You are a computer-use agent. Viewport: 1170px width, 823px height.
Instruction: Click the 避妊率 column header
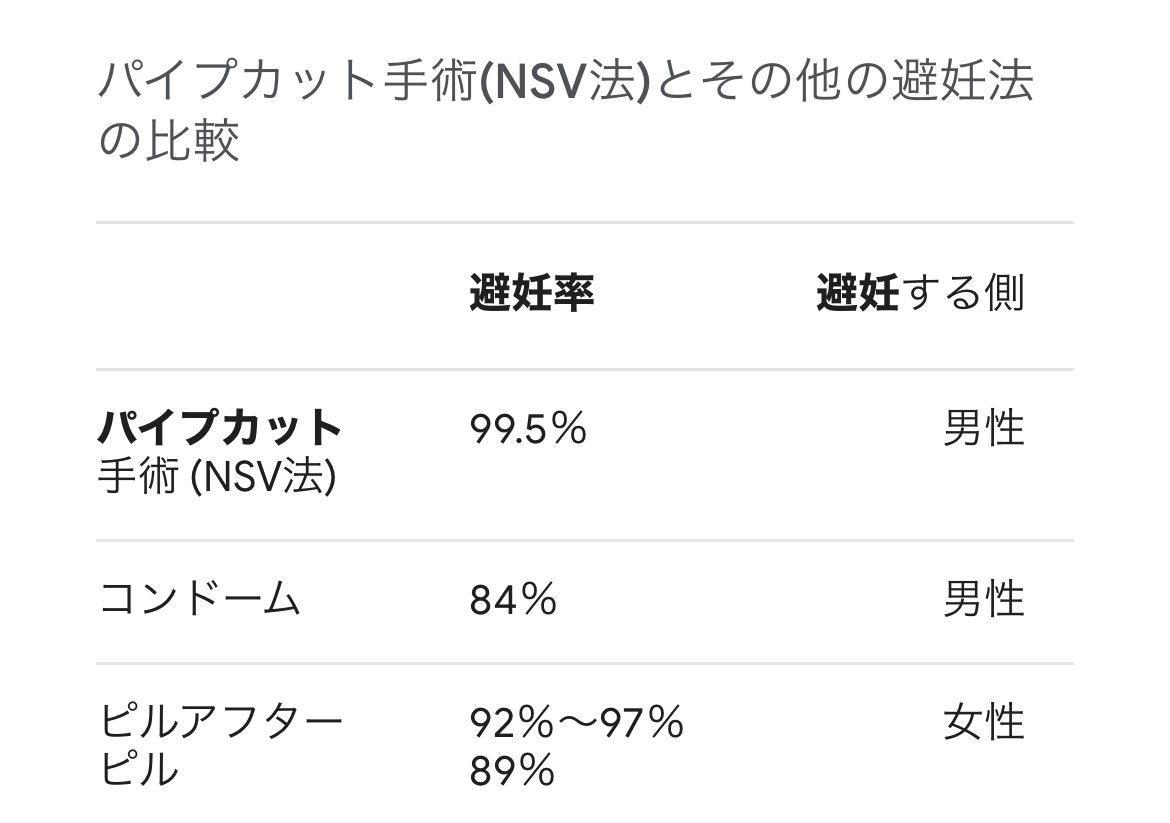click(x=532, y=294)
